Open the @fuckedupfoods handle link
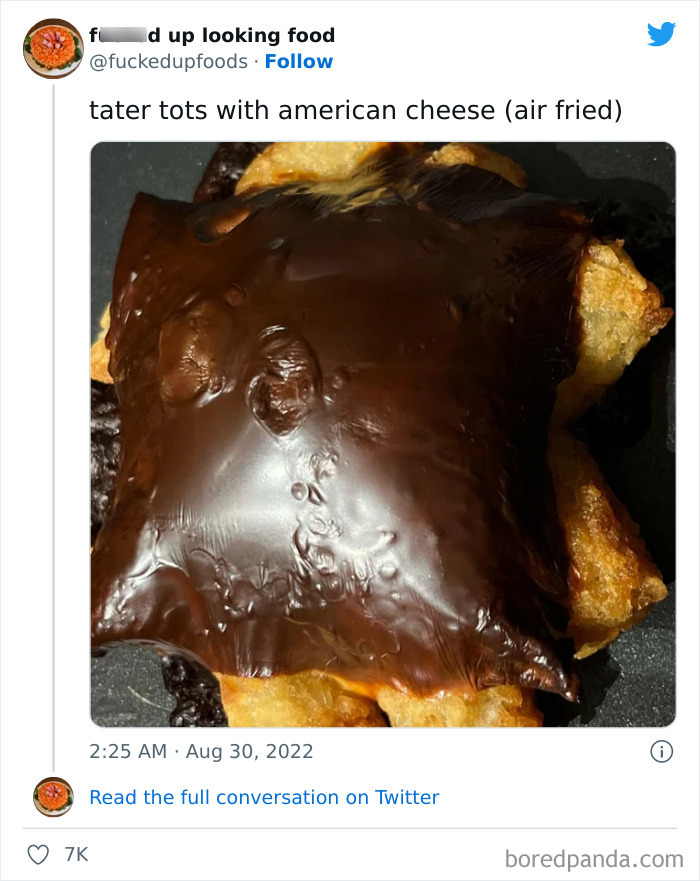This screenshot has height=881, width=700. click(169, 62)
